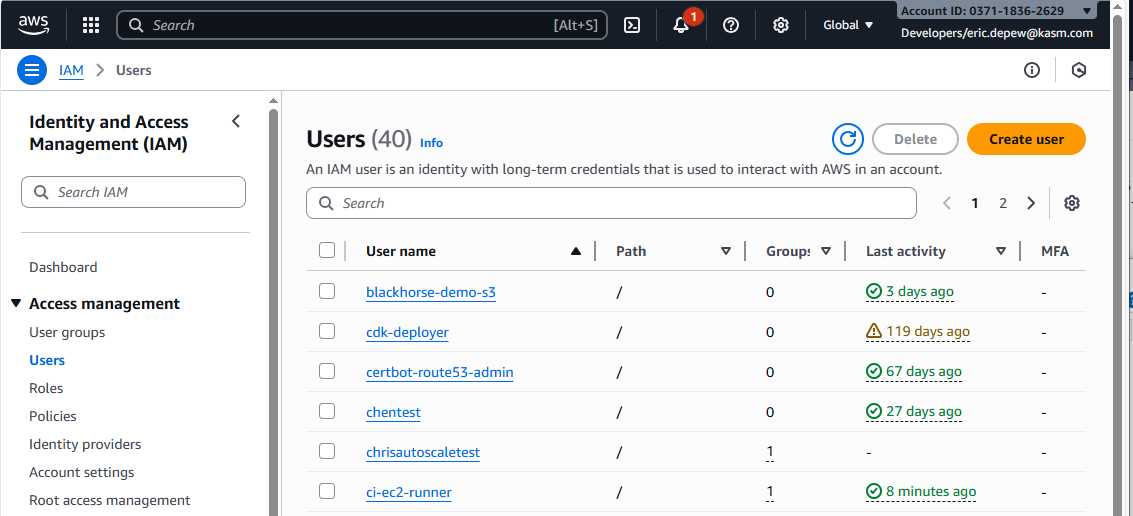Select the checkbox next to chentest
Screen dimensions: 1133x516
pos(327,411)
